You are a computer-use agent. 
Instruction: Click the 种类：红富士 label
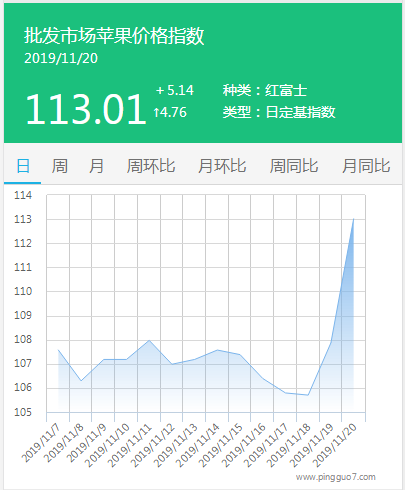(265, 90)
